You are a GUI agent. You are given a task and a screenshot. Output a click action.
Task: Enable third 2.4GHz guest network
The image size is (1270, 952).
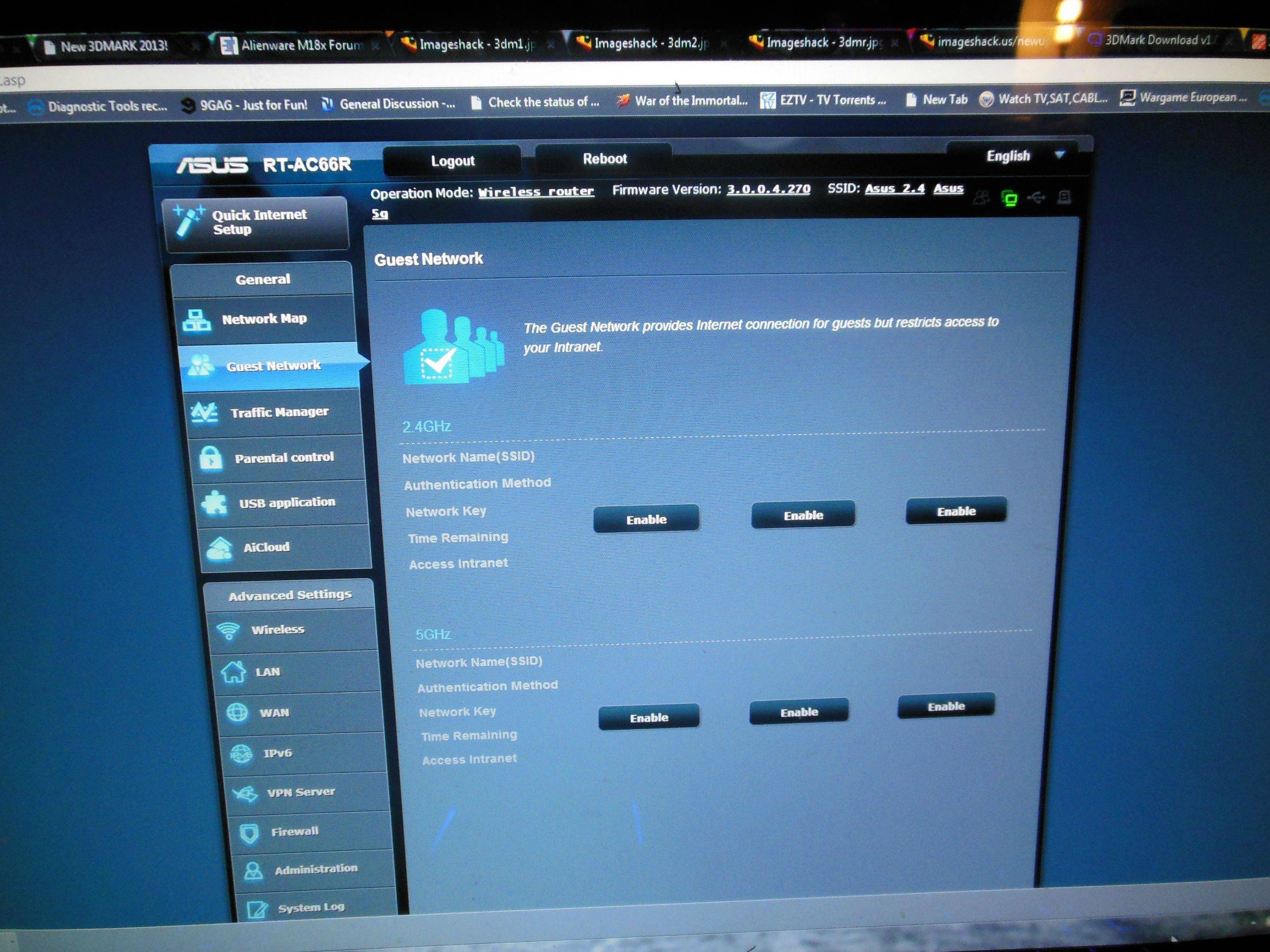(956, 511)
